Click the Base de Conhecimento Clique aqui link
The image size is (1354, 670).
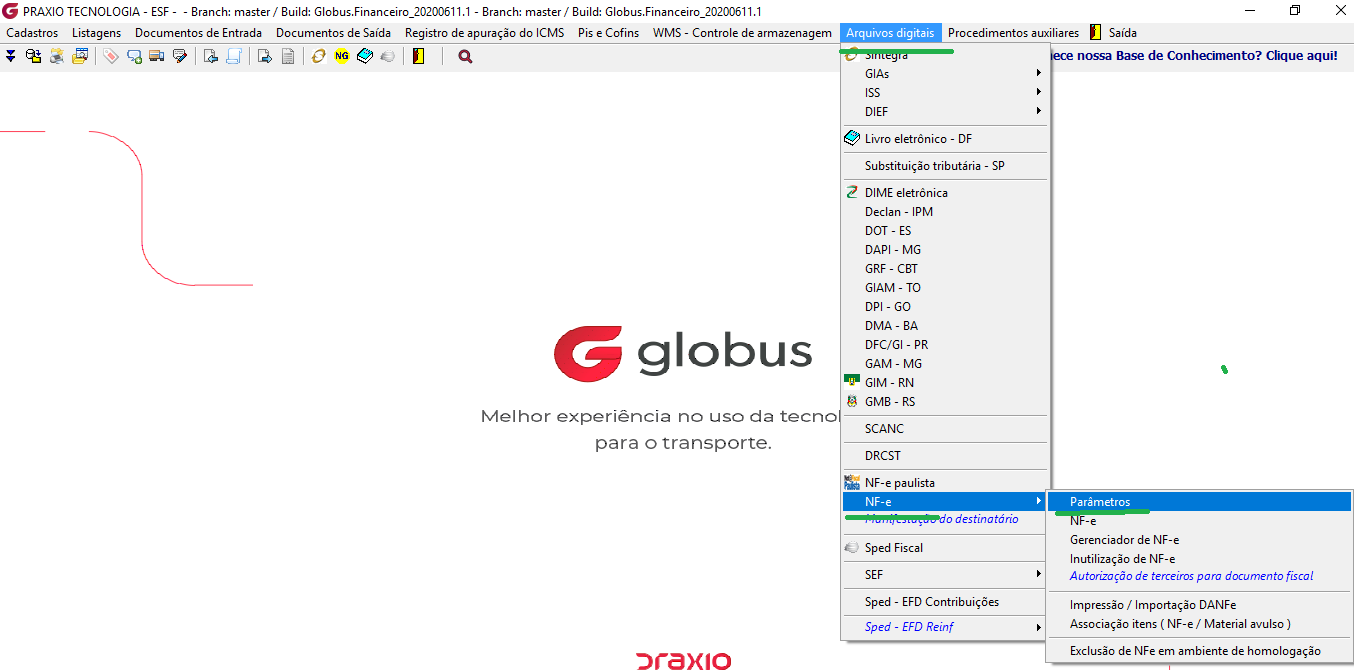pos(1195,56)
